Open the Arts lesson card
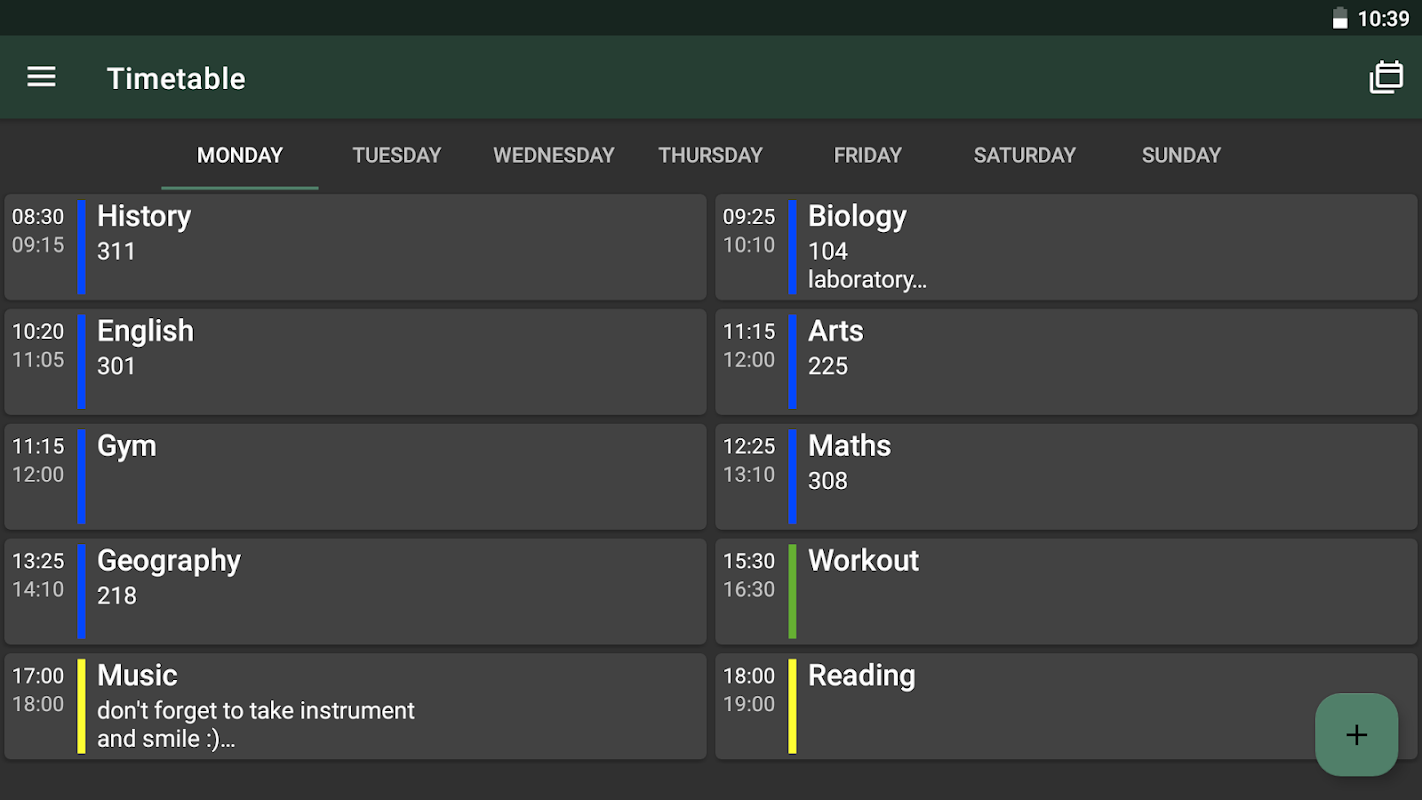This screenshot has height=800, width=1422. (x=1066, y=362)
